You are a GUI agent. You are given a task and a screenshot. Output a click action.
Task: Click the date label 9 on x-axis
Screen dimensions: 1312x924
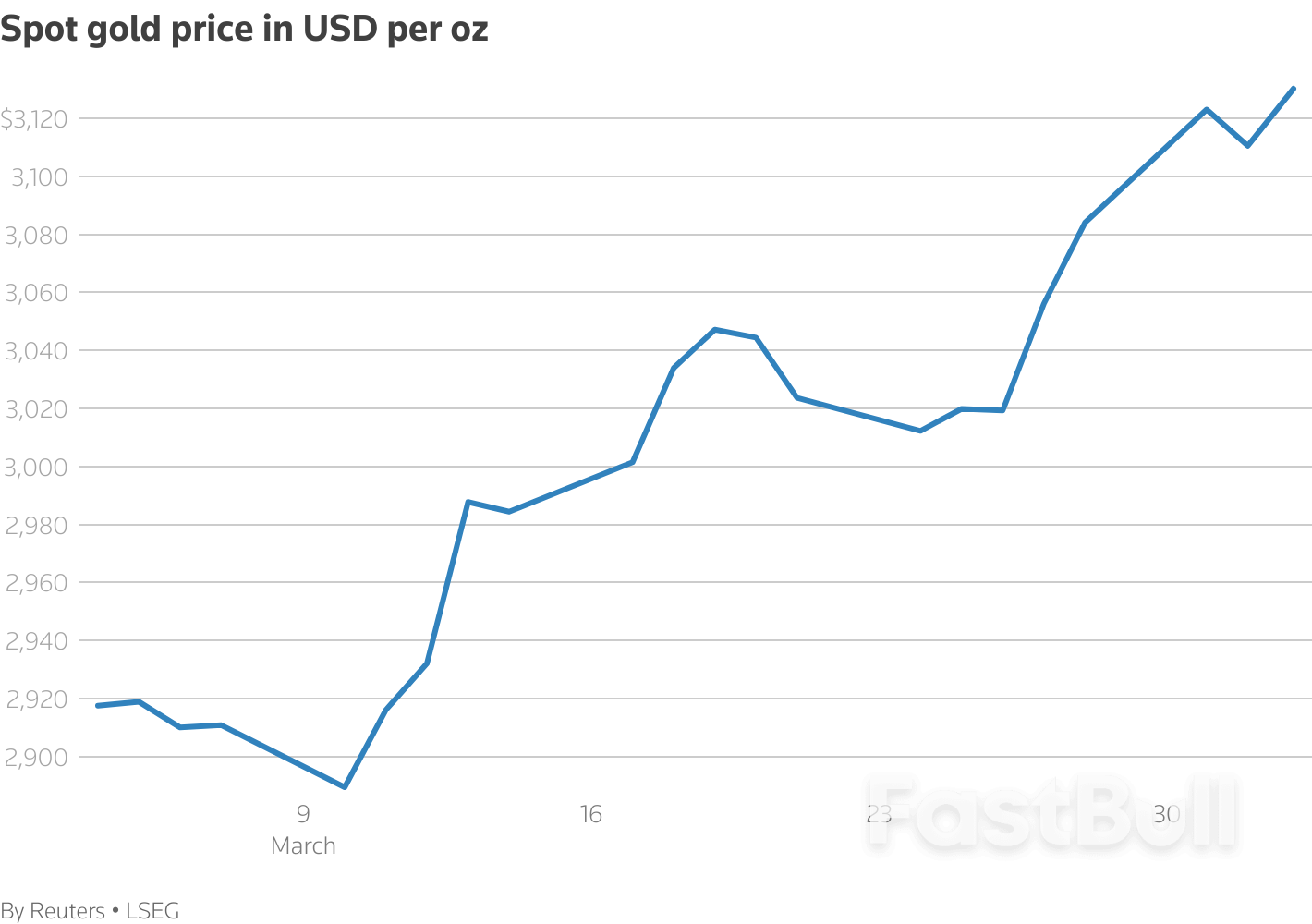click(x=303, y=814)
